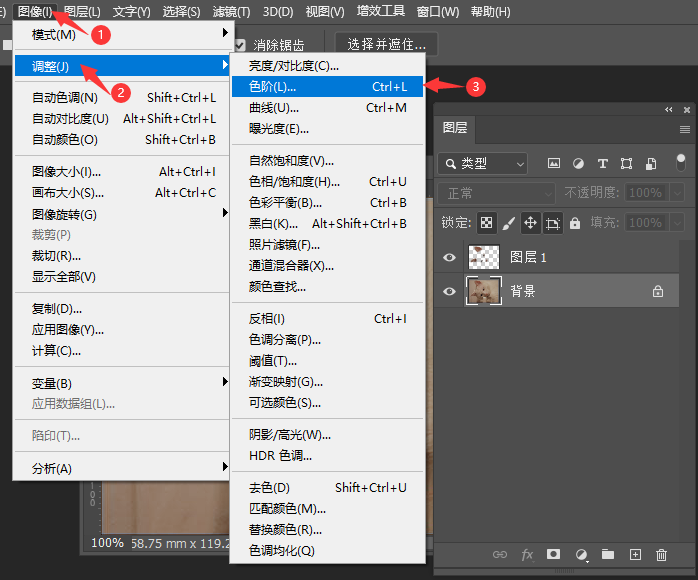698x580 pixels.
Task: Open the 正常 blend mode dropdown
Action: coord(496,193)
